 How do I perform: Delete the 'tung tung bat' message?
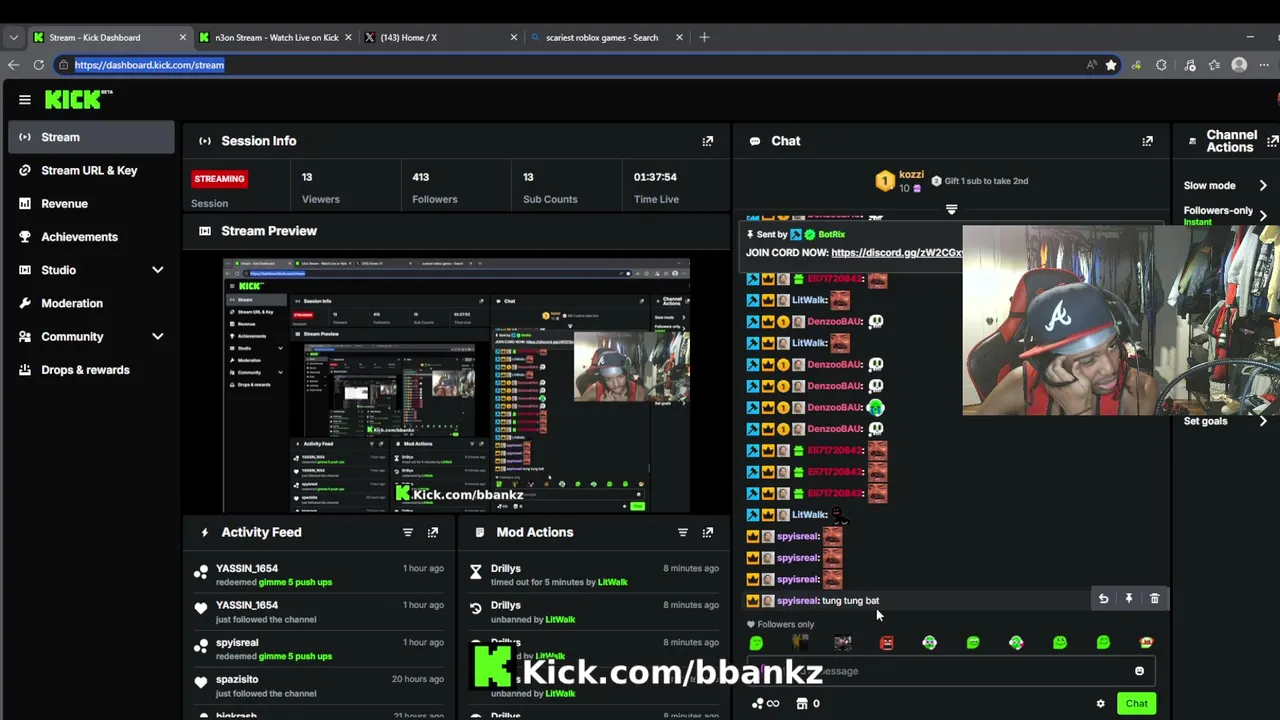click(x=1154, y=599)
